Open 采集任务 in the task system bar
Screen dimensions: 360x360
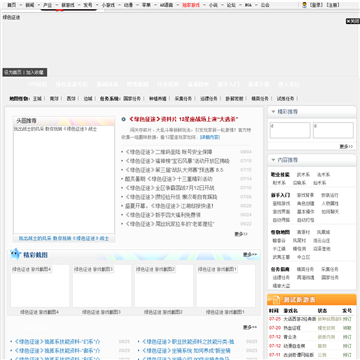[183, 99]
